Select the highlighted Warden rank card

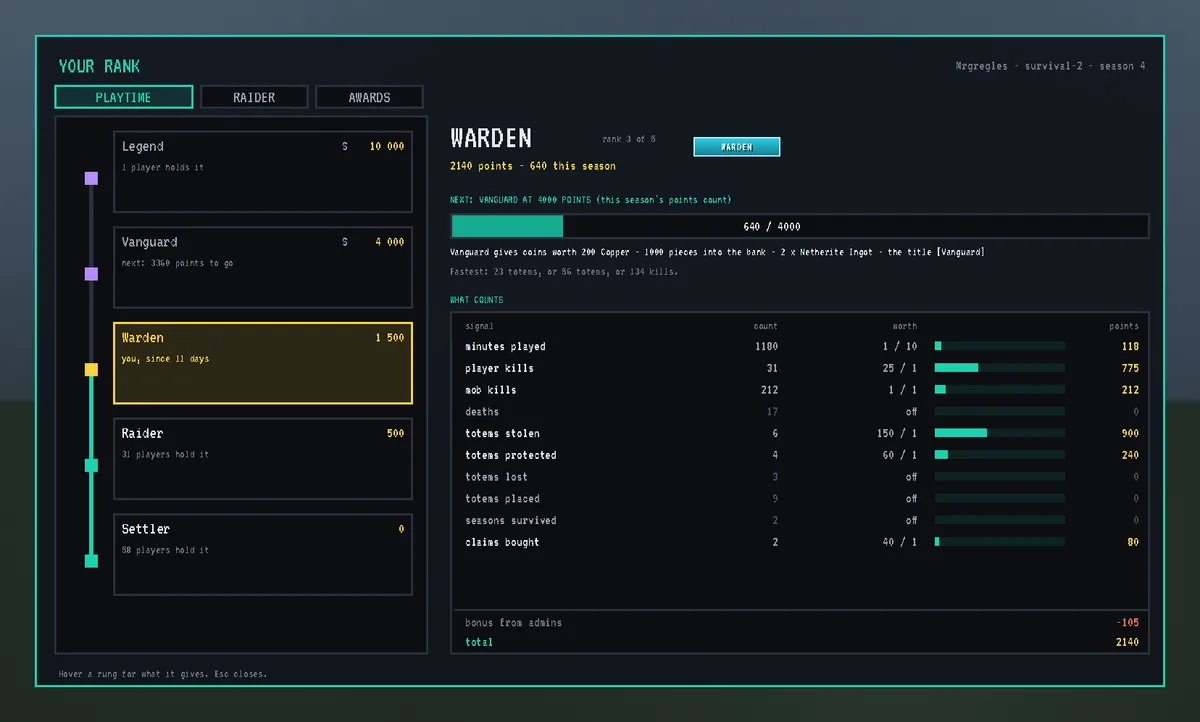263,363
